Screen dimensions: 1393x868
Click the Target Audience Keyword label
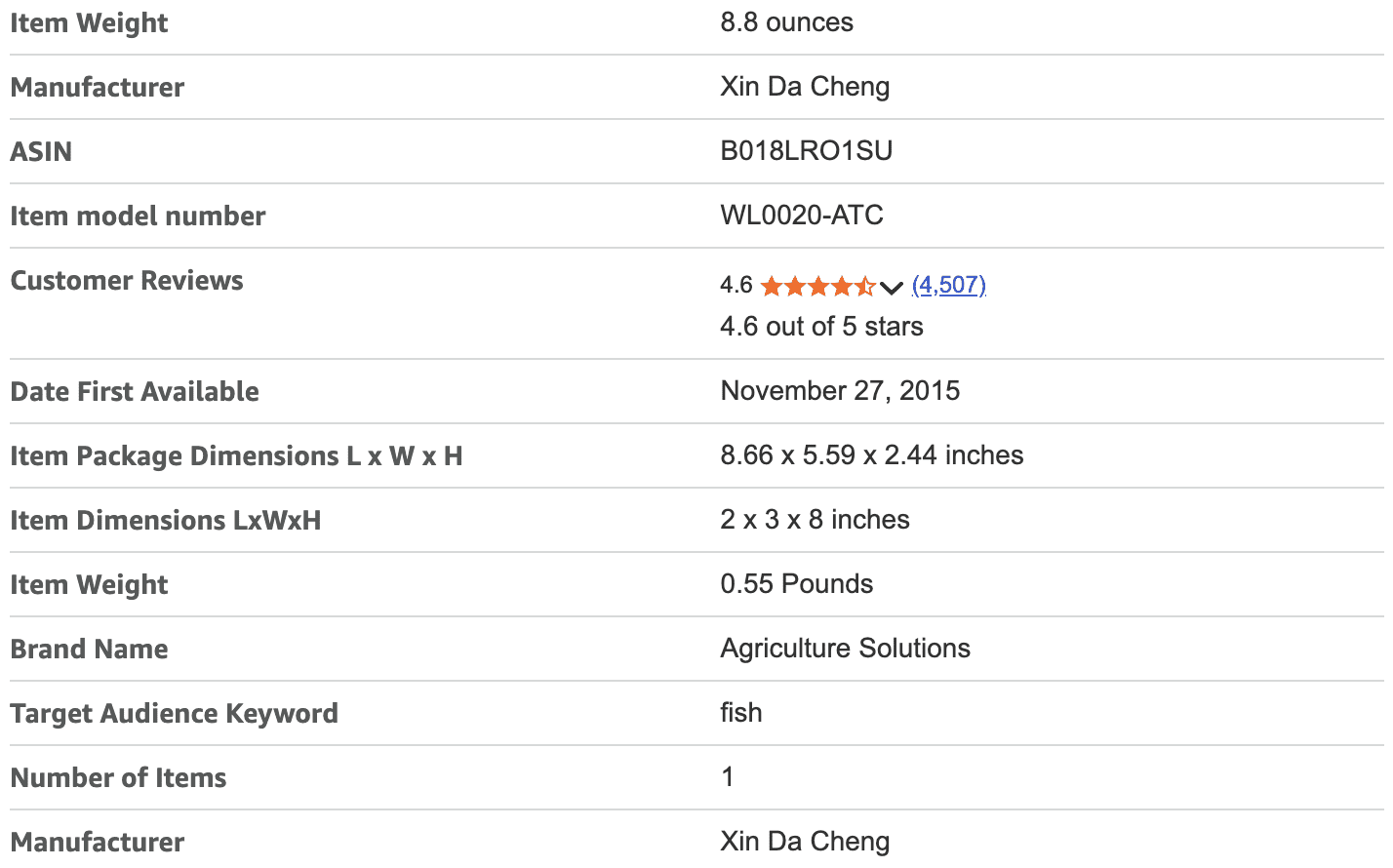tap(174, 714)
